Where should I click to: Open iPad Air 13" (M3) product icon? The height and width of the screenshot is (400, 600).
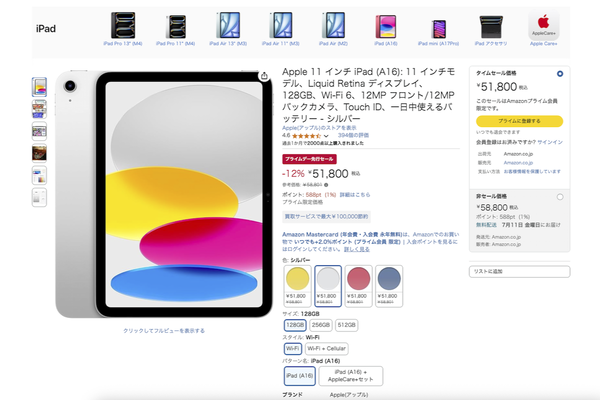click(228, 25)
